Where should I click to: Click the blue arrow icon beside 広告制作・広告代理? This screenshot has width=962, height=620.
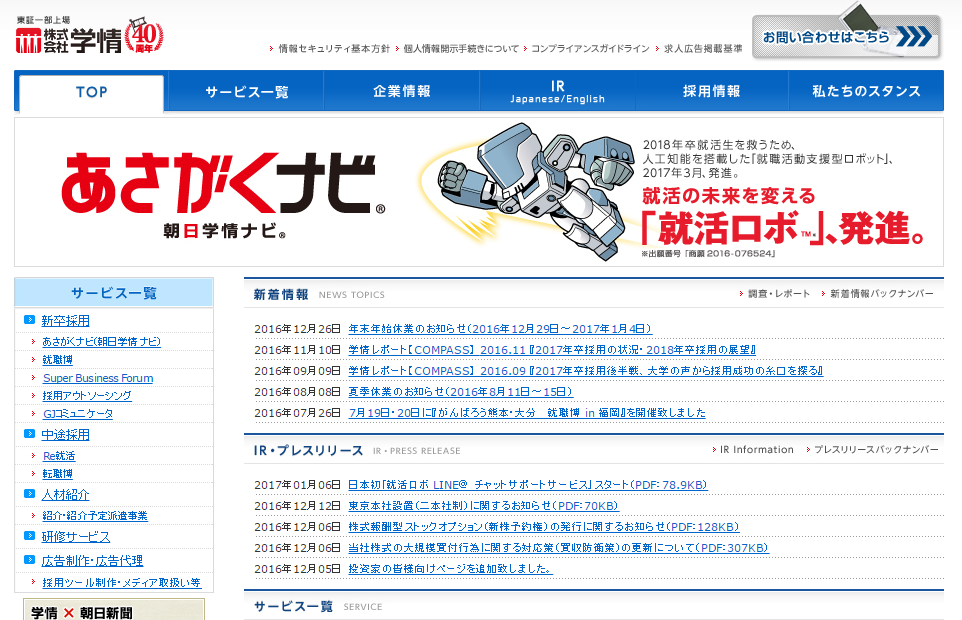tap(29, 561)
